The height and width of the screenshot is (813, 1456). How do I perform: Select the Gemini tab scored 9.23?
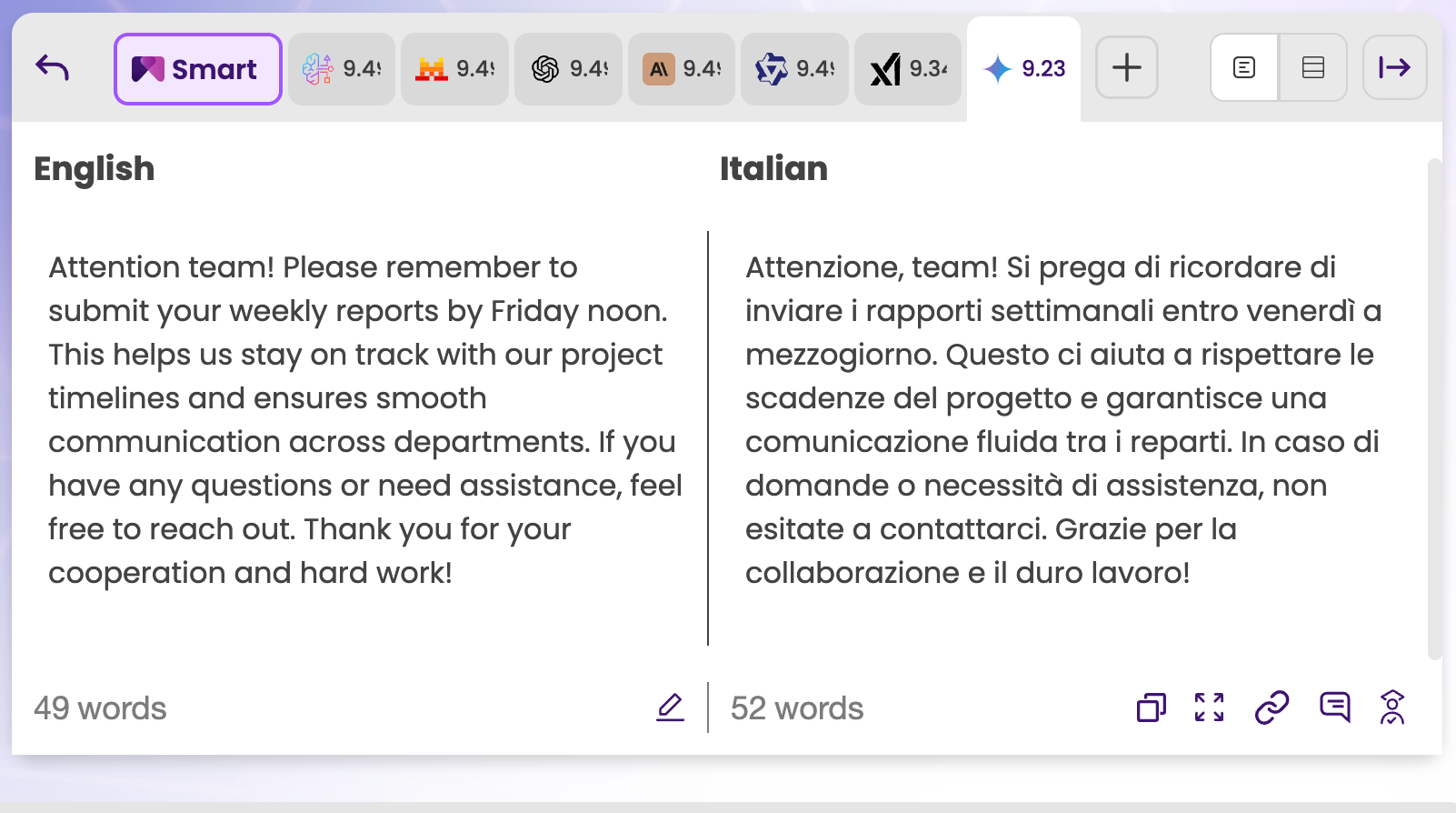coord(1024,69)
